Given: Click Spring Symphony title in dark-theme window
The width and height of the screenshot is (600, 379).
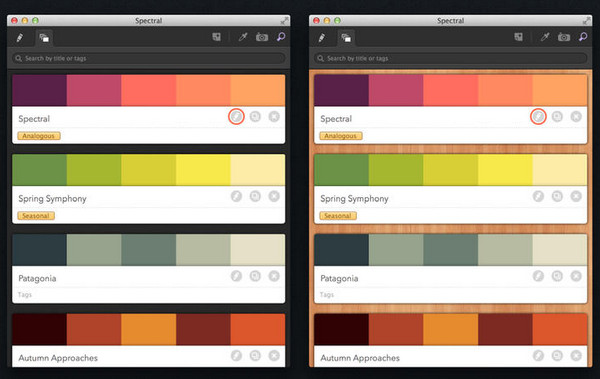Looking at the screenshot, I should point(52,199).
